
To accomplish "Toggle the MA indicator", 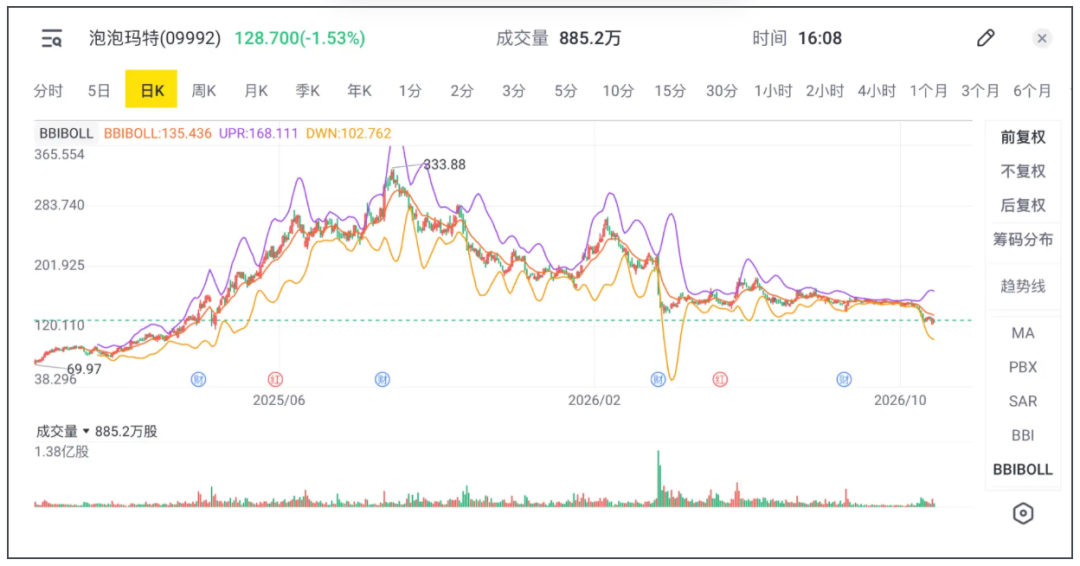I will coord(1023,333).
